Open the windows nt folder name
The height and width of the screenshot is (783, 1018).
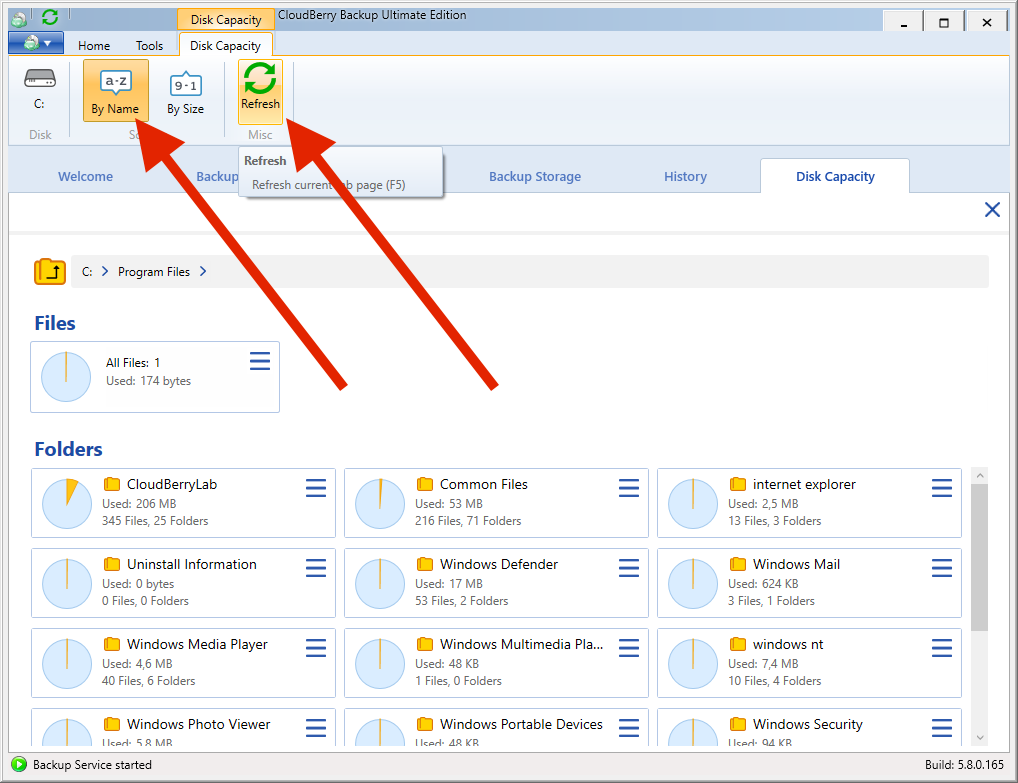[x=788, y=644]
